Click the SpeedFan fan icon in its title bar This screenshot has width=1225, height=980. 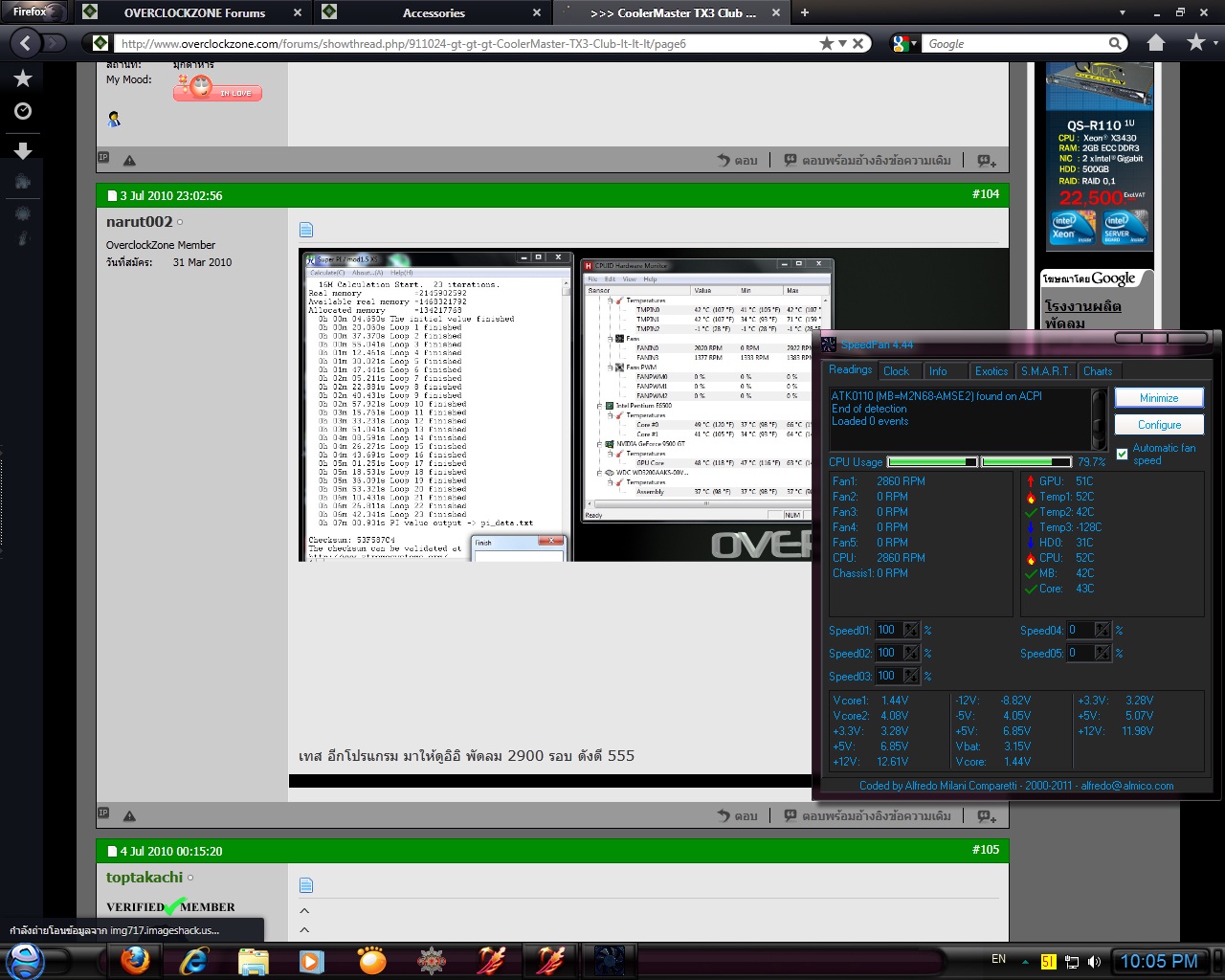point(829,345)
